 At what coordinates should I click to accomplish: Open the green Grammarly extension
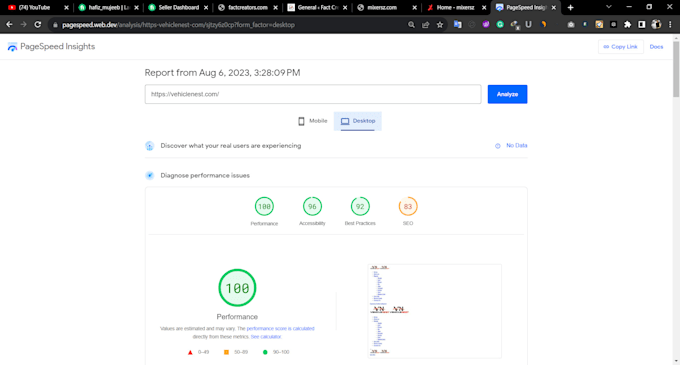[x=500, y=25]
